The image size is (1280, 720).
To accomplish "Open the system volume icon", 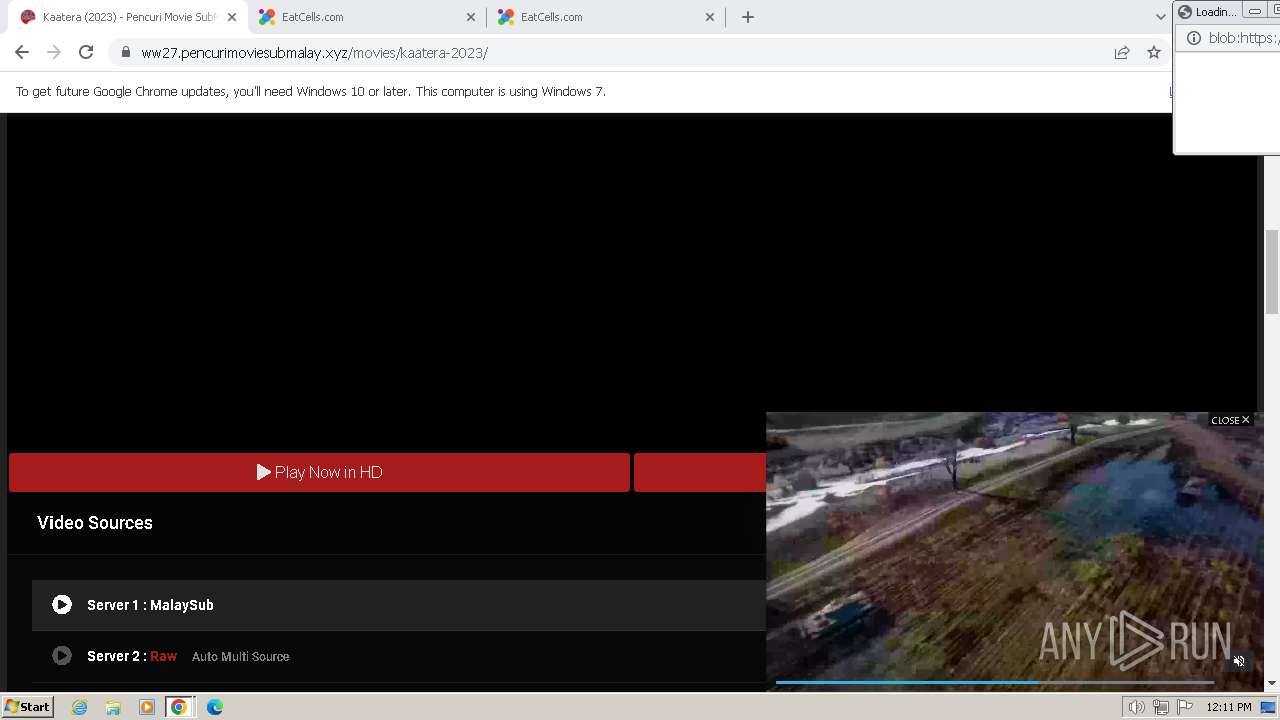I will pyautogui.click(x=1136, y=707).
